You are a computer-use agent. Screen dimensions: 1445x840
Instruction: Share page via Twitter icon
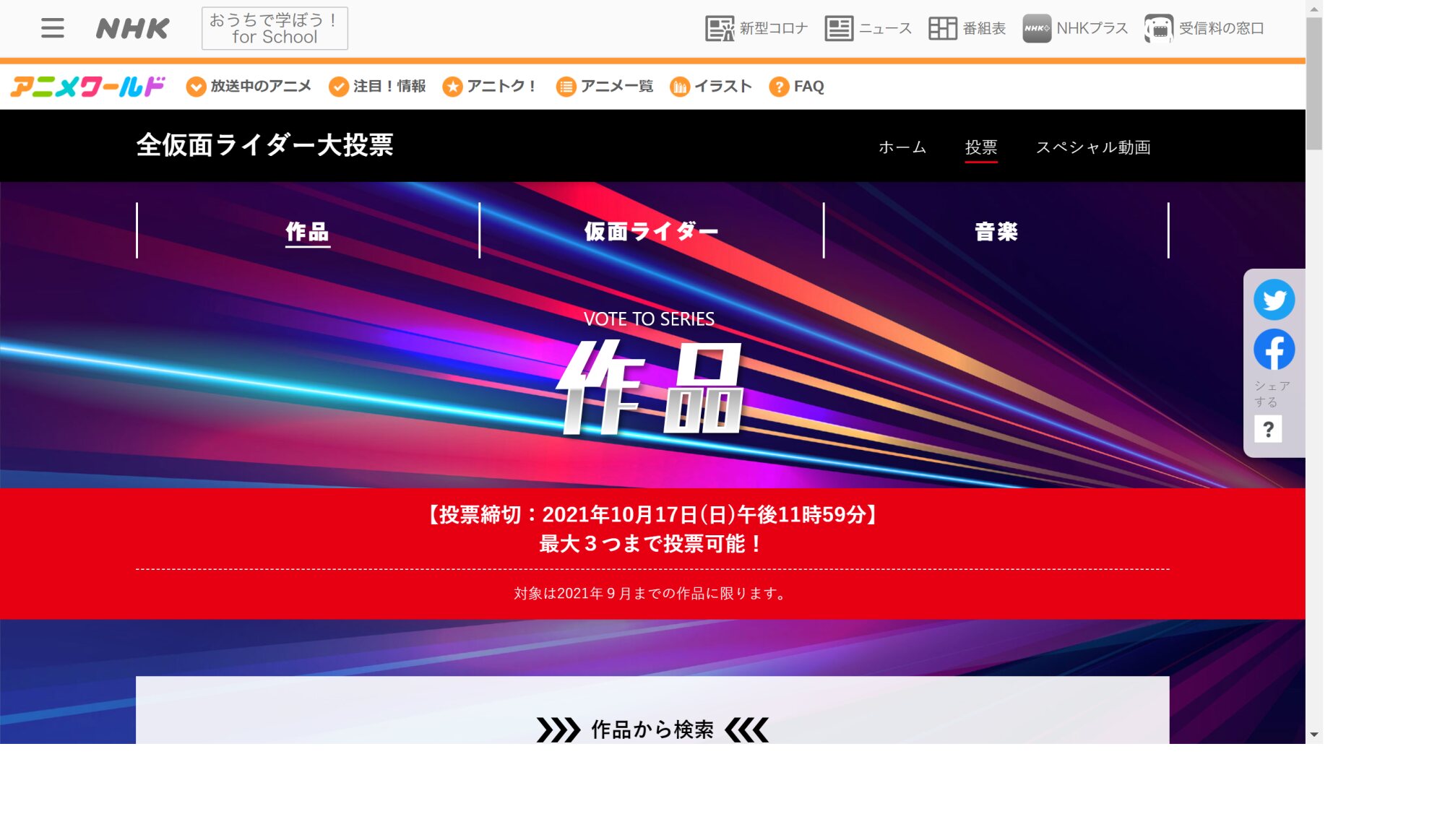pos(1273,300)
